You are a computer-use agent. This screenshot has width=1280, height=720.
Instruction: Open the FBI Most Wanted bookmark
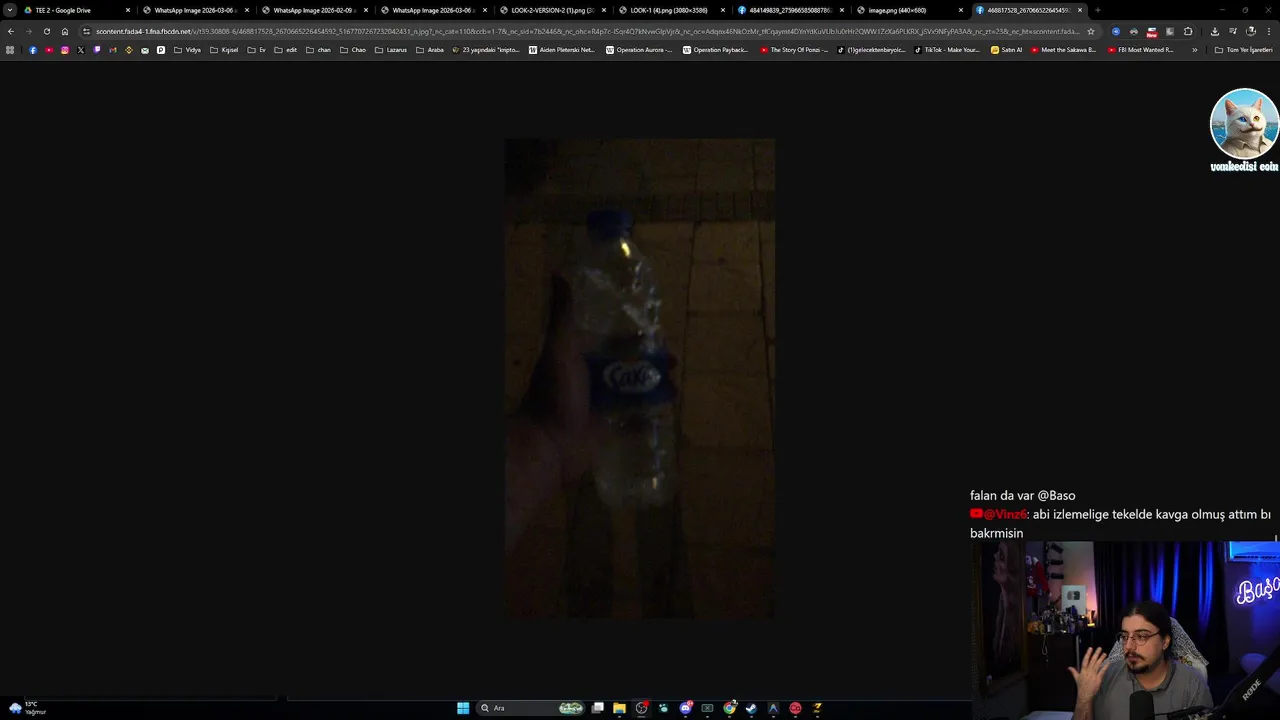point(1141,50)
